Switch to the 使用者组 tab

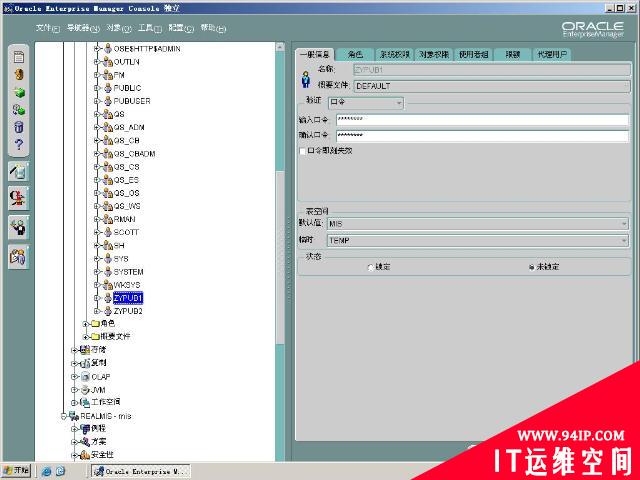click(473, 54)
